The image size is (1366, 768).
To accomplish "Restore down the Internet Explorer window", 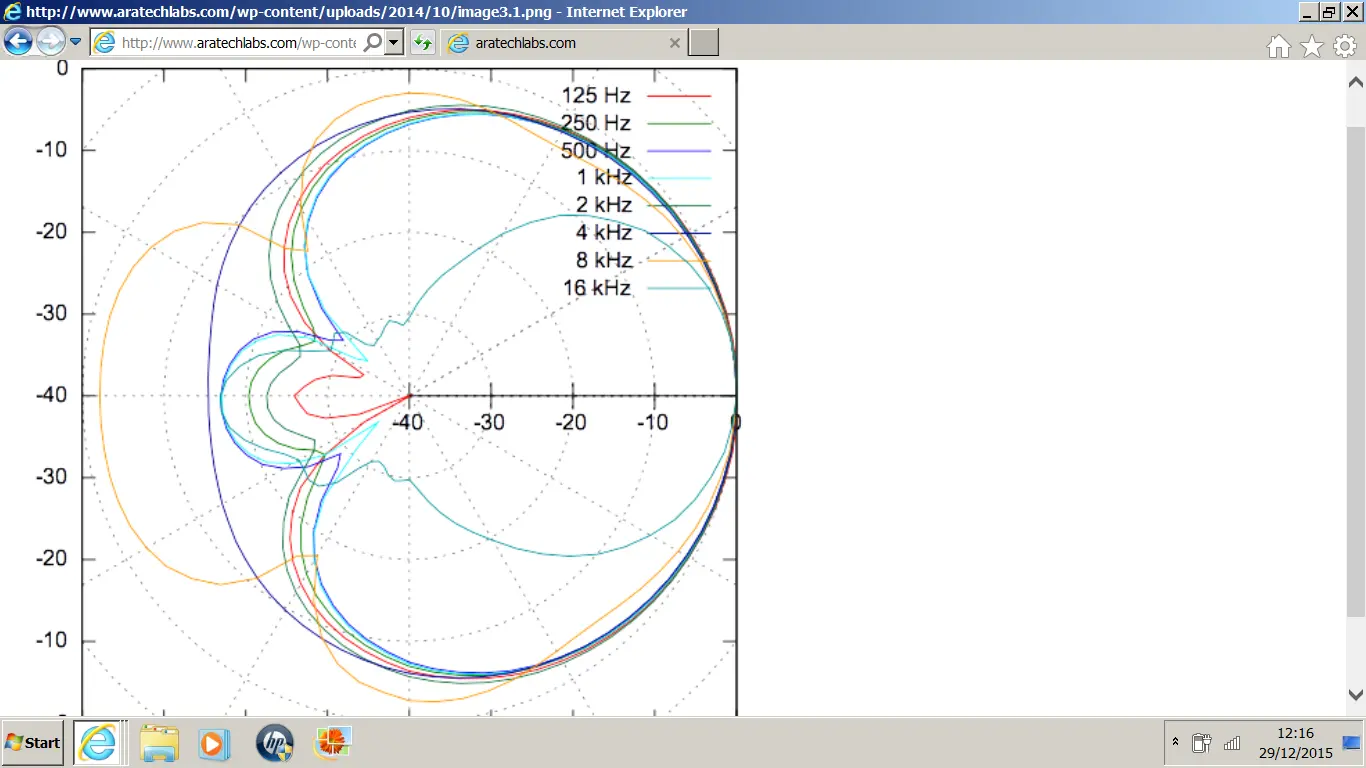I will click(x=1329, y=12).
